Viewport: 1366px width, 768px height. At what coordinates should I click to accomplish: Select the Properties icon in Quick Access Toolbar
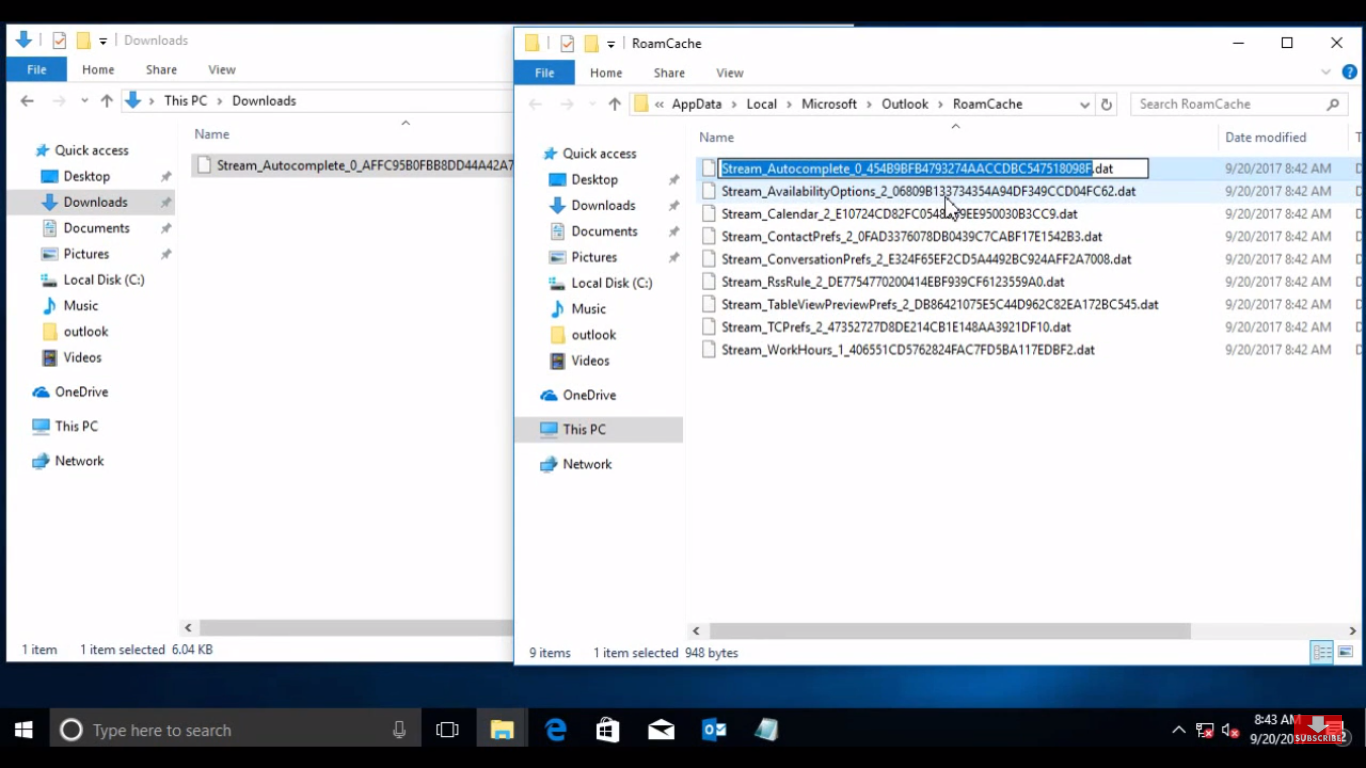click(567, 43)
